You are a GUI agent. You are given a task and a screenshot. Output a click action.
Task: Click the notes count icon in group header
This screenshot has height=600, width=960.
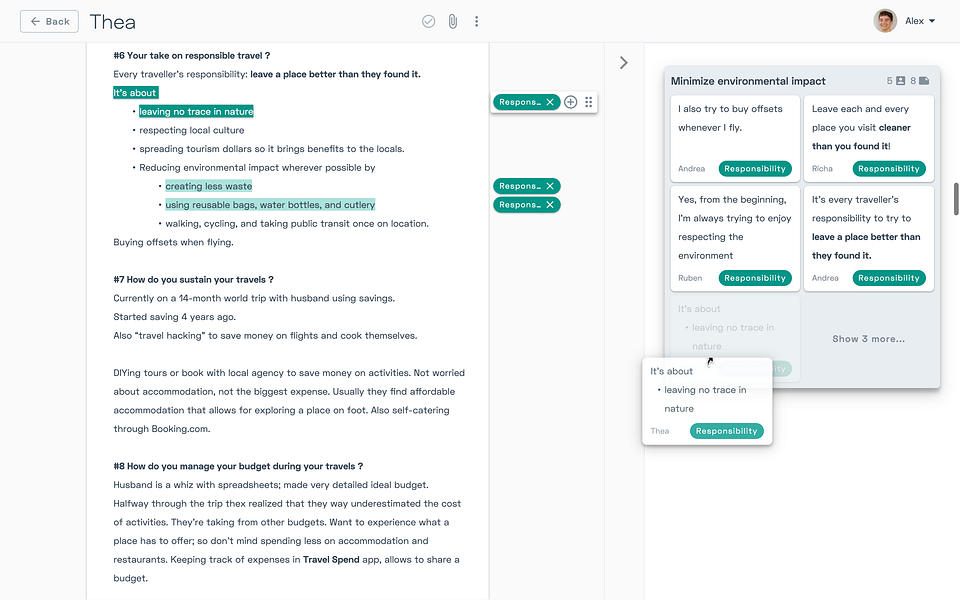pyautogui.click(x=924, y=81)
